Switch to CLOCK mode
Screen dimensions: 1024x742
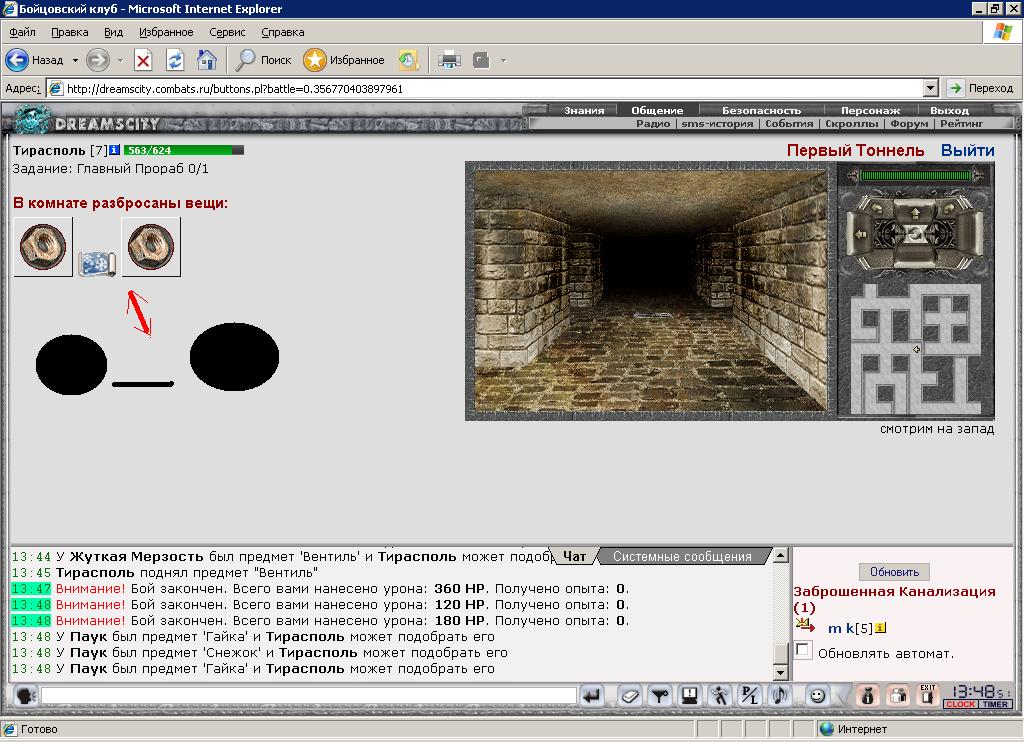960,704
